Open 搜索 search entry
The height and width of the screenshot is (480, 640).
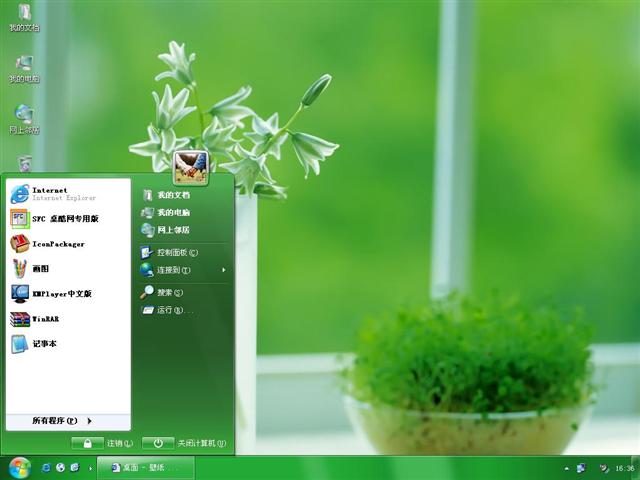click(x=183, y=293)
